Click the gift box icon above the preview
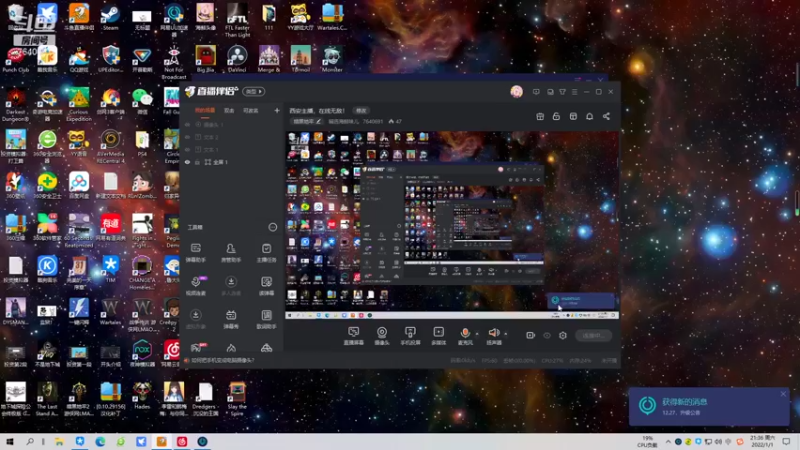 point(540,116)
